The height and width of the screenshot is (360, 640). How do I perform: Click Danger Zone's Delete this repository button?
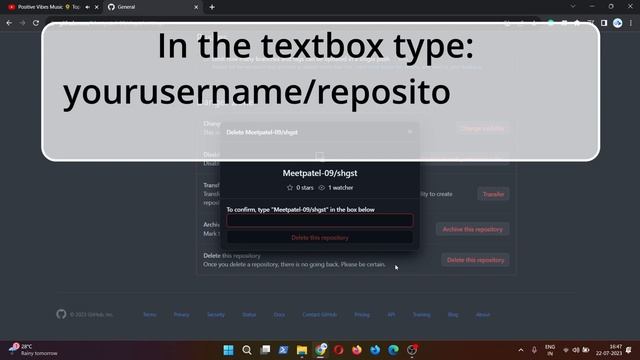point(476,260)
